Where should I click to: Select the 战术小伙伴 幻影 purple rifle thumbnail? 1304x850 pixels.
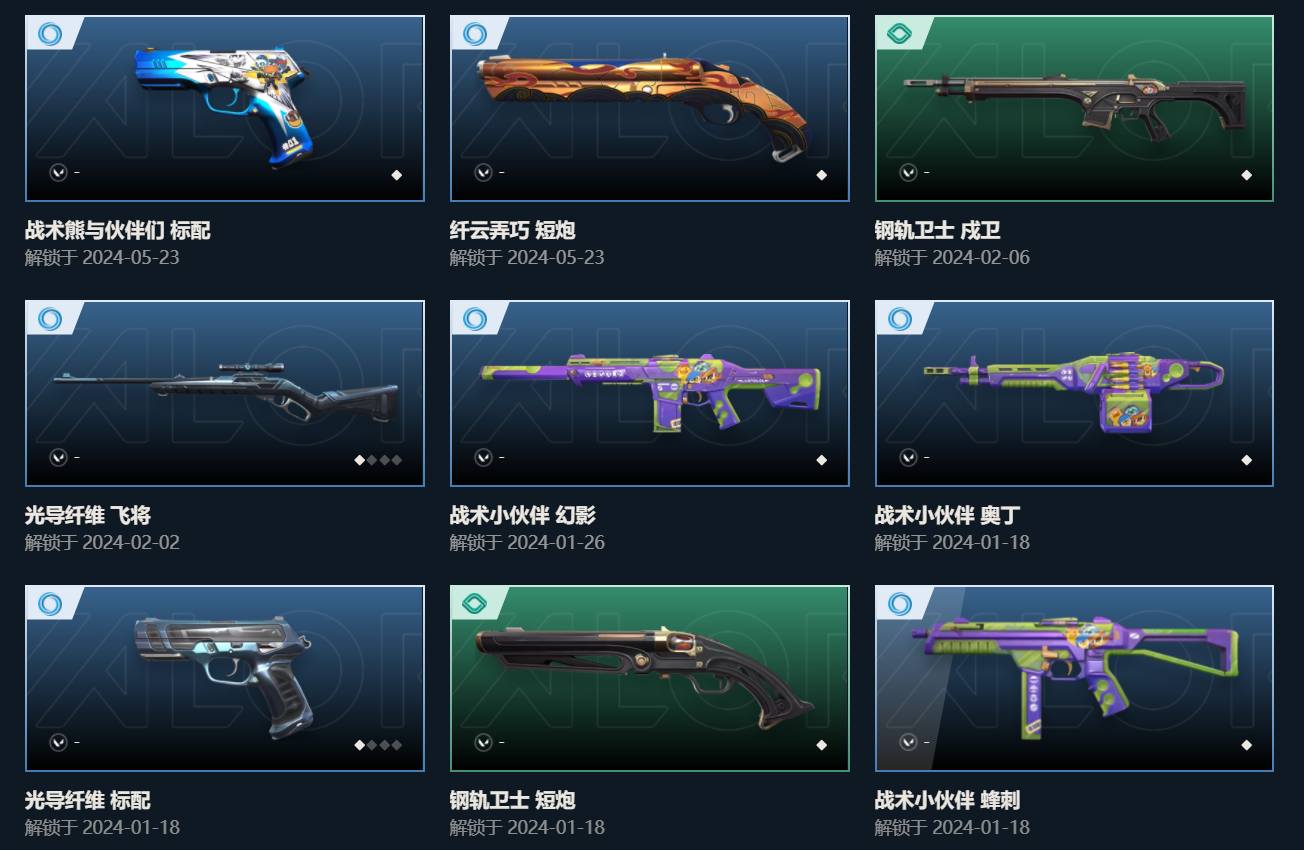point(650,393)
